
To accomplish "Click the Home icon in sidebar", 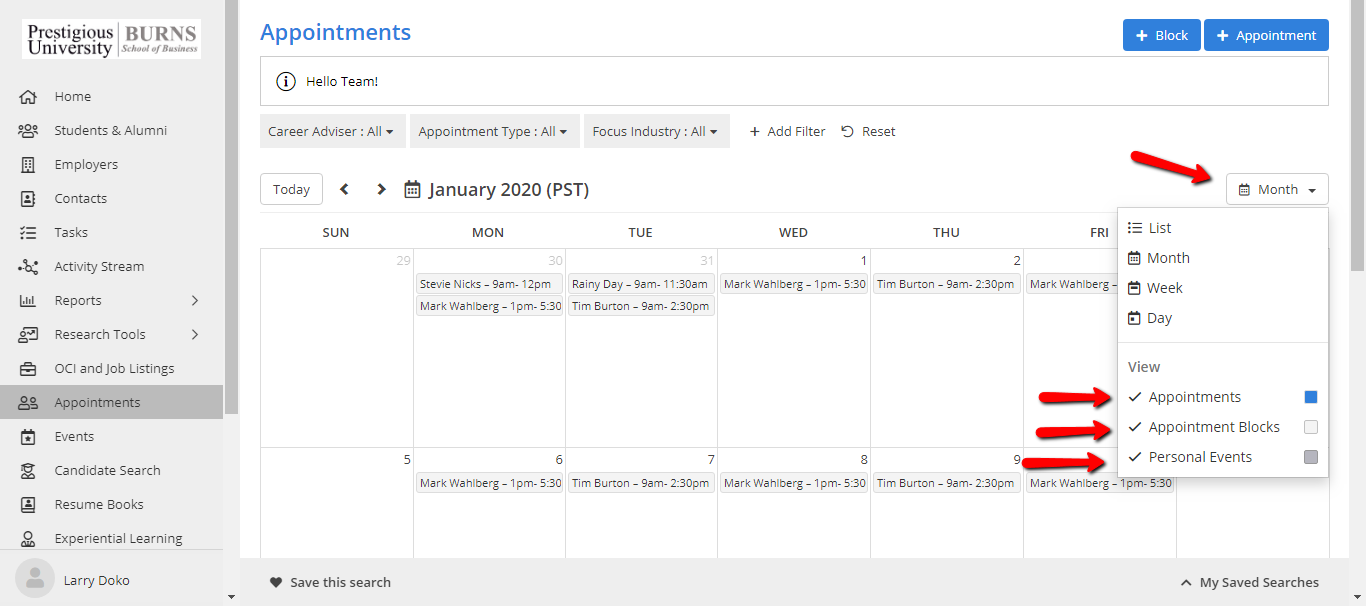I will click(28, 97).
